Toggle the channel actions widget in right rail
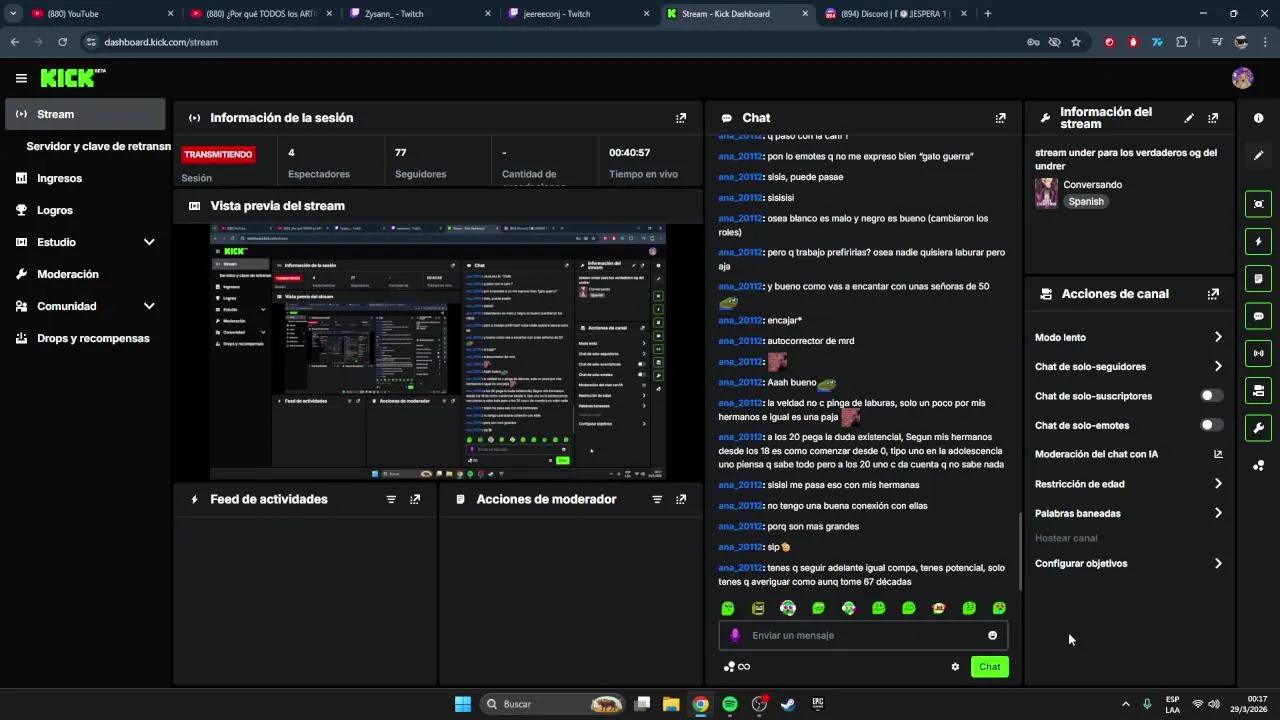The image size is (1280, 720). coord(1258,390)
